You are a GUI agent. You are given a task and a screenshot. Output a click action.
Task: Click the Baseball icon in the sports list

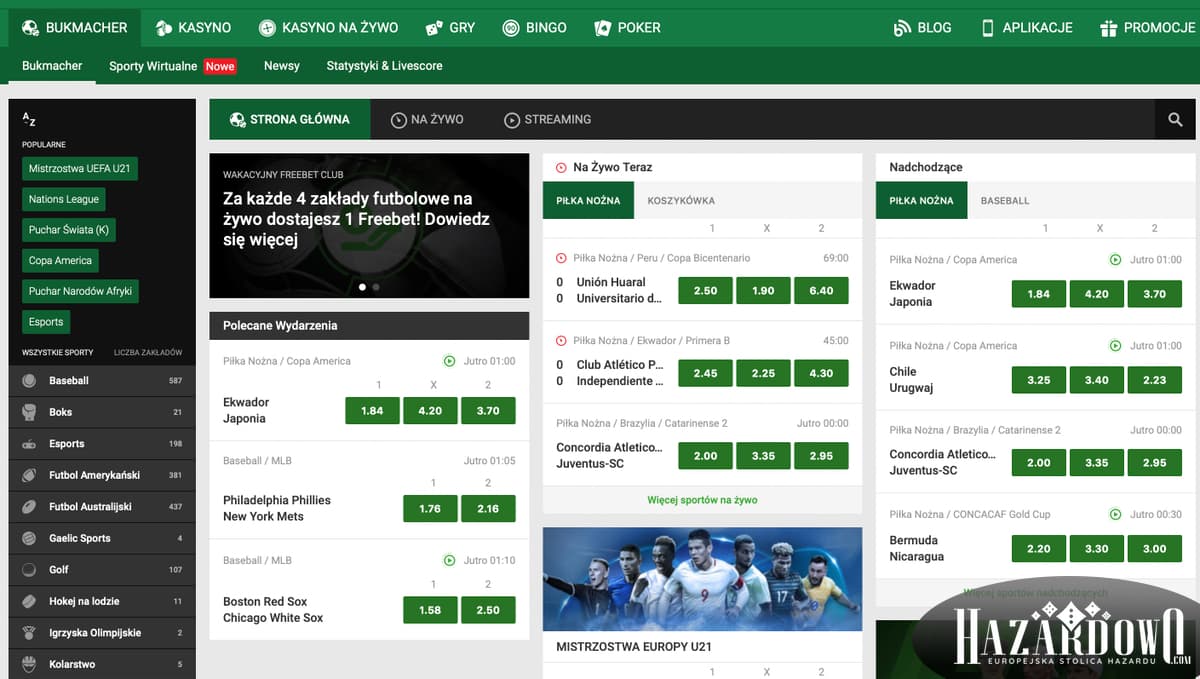coord(29,381)
